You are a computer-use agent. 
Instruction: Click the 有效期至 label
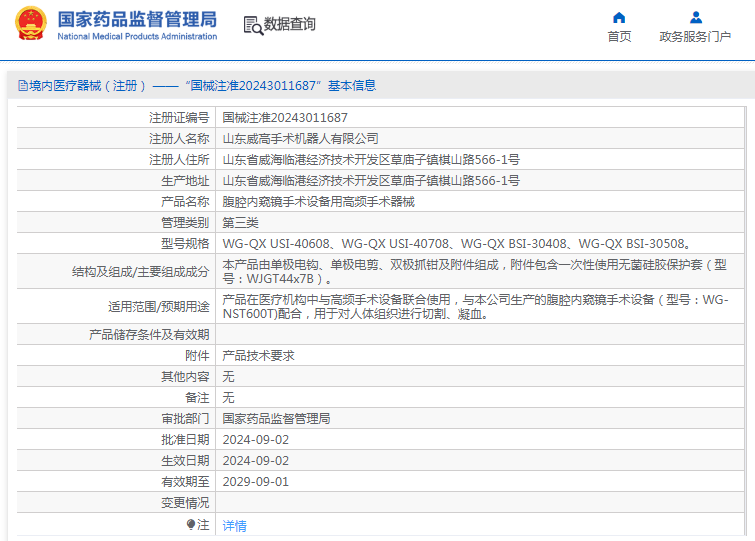point(185,482)
